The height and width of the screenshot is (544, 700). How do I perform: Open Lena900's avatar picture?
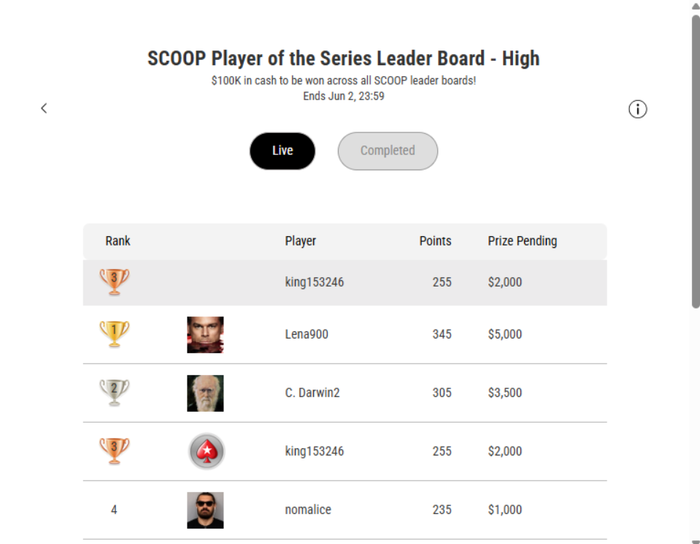[205, 335]
